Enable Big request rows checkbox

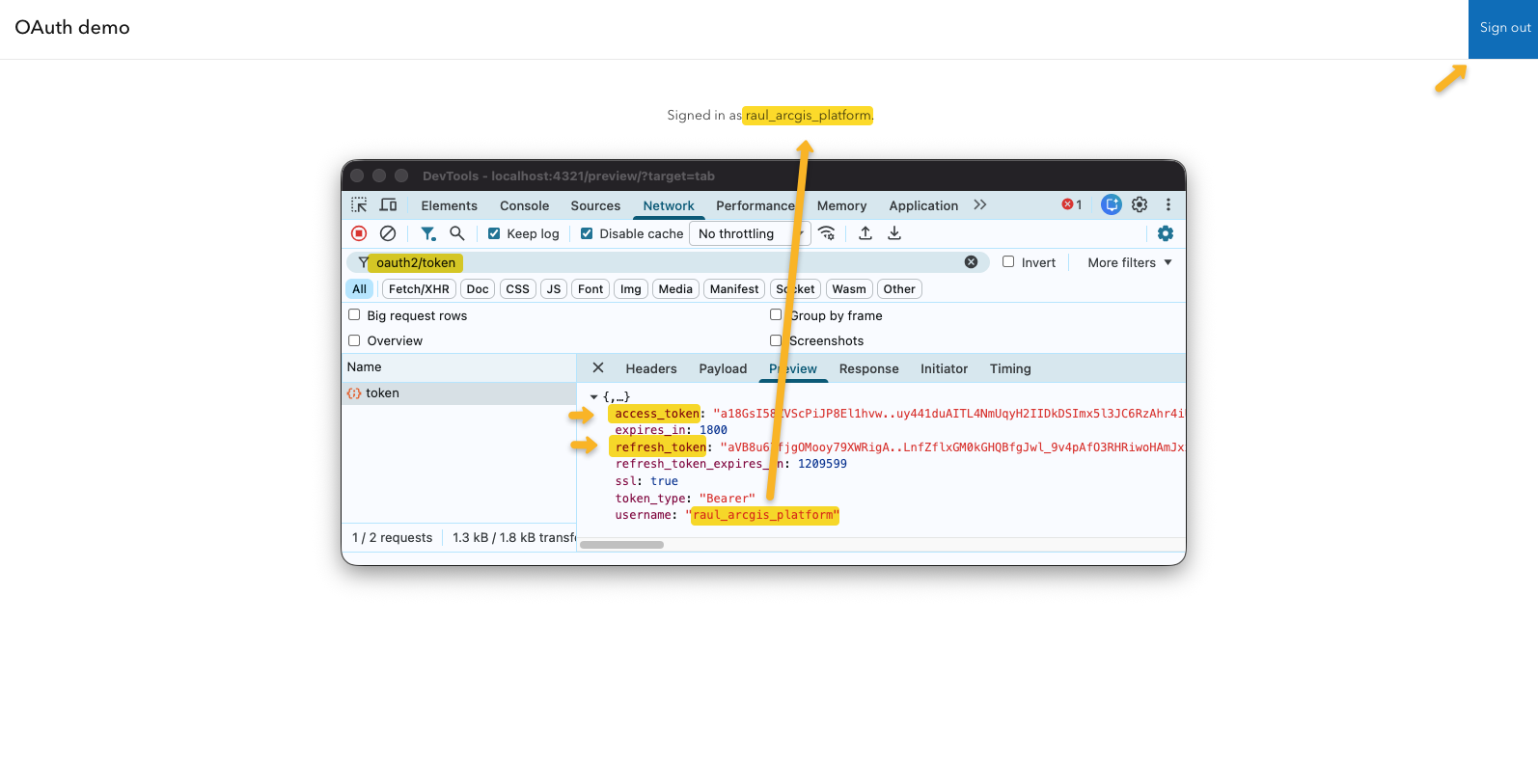(354, 314)
